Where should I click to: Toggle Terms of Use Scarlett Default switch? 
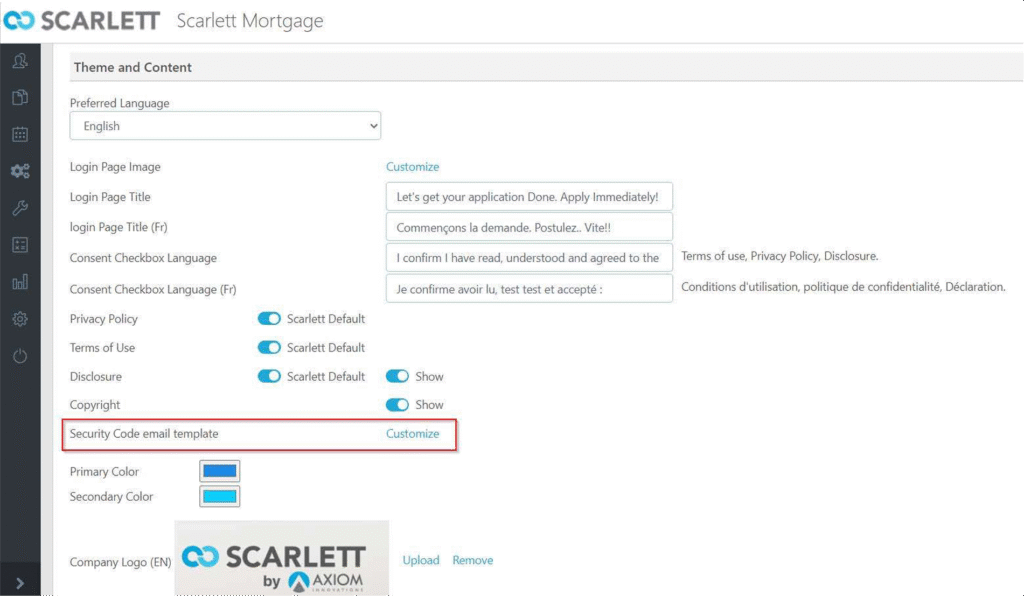click(268, 347)
